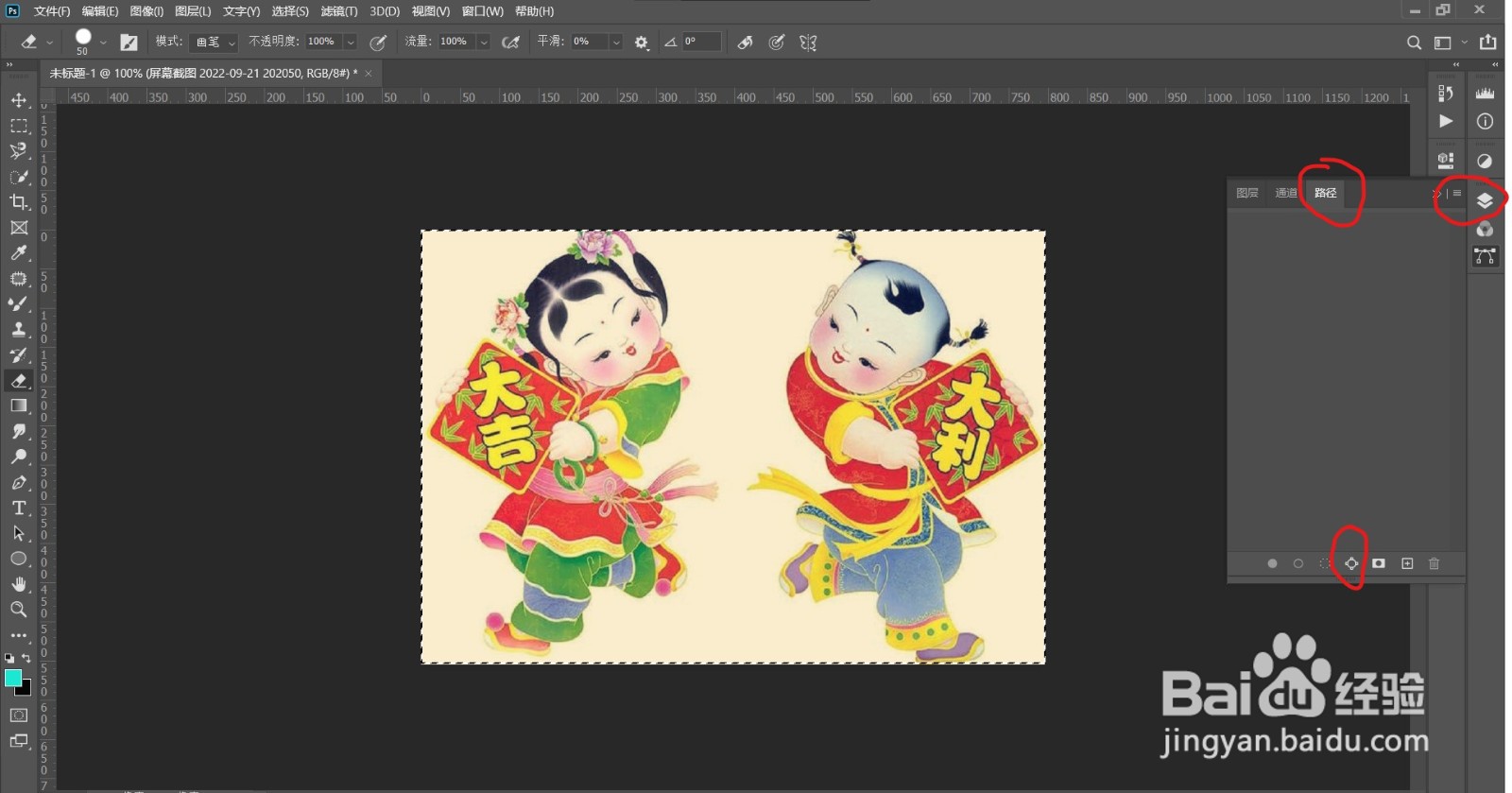The width and height of the screenshot is (1512, 793).
Task: Select the Crop tool
Action: pyautogui.click(x=19, y=202)
